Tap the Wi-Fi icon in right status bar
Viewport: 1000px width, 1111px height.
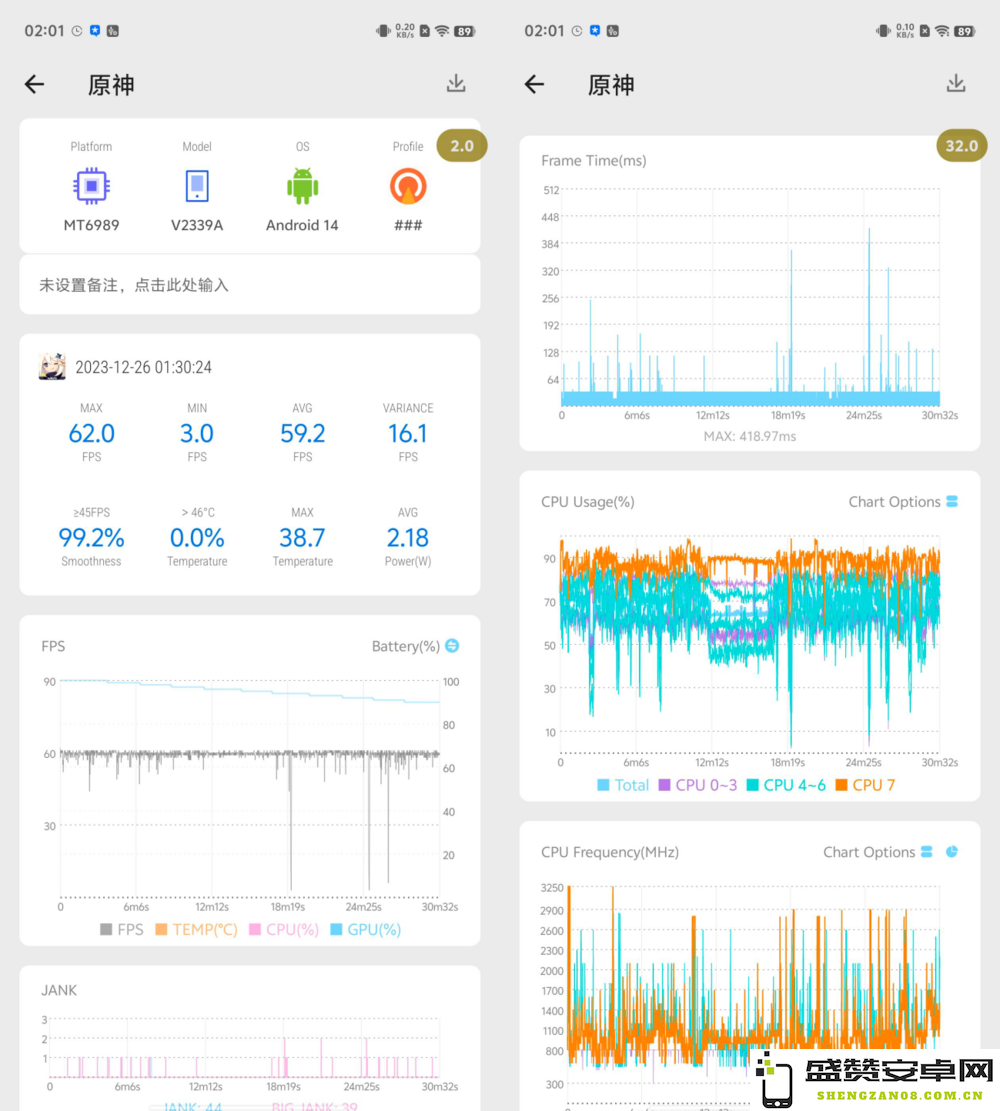[942, 31]
